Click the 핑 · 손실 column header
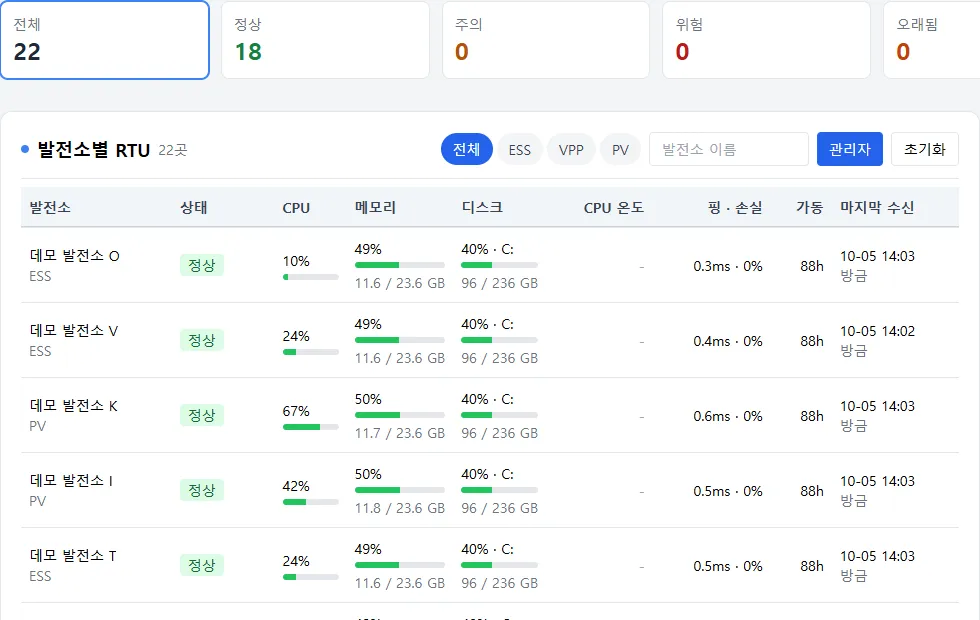Screen dimensions: 980x620 [x=735, y=208]
